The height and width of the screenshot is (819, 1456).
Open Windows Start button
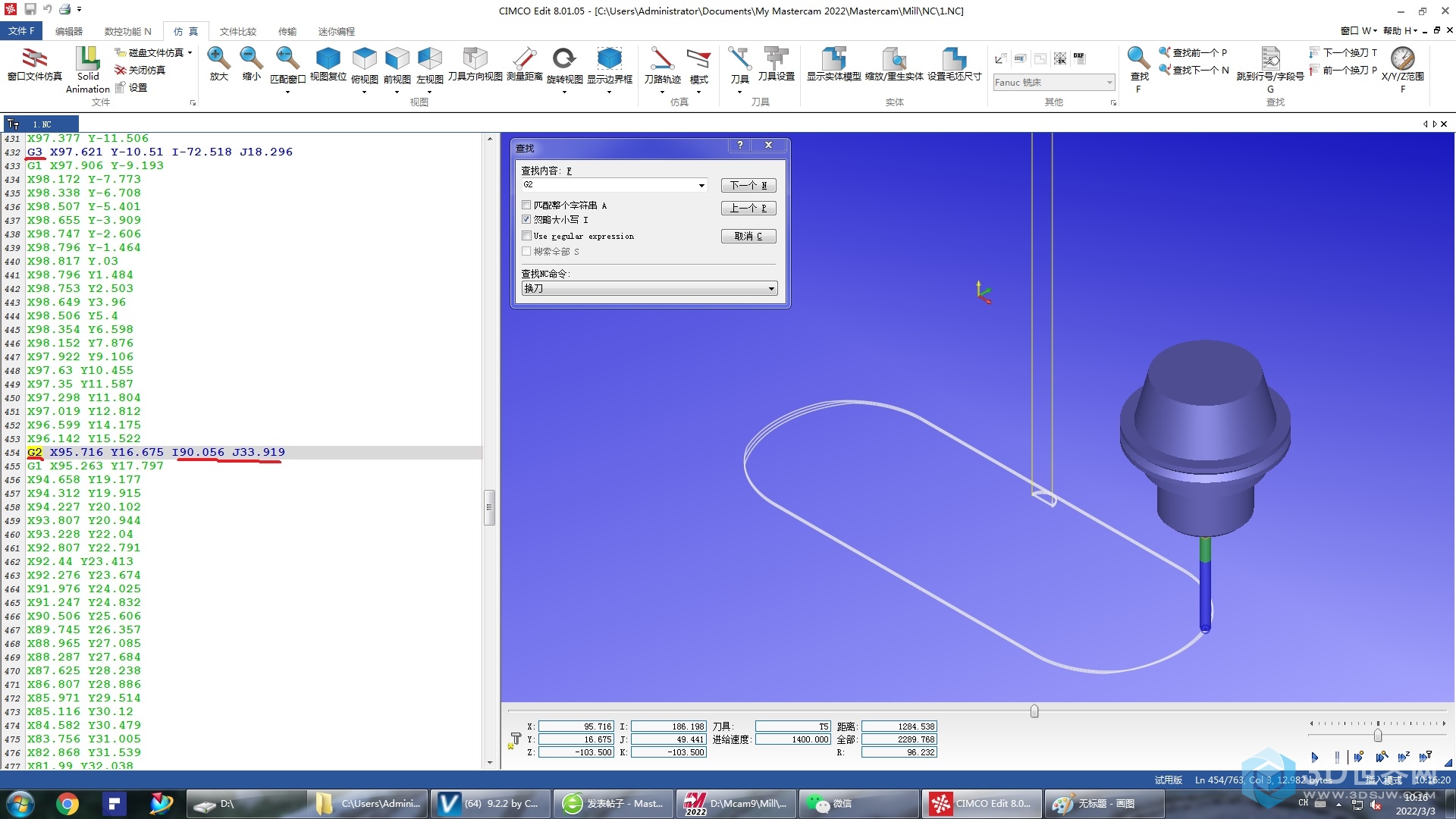tap(20, 804)
